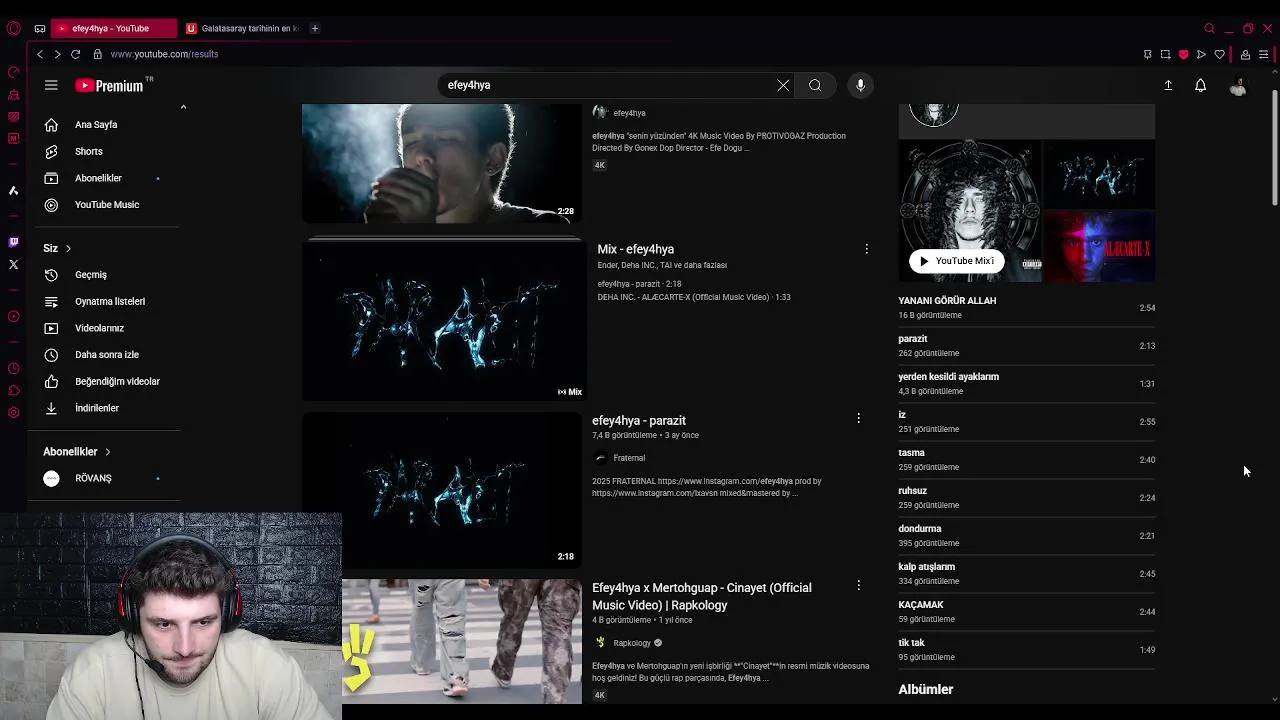Open parazit 2:18 video thumbnail
The image size is (1280, 720).
[x=442, y=490]
